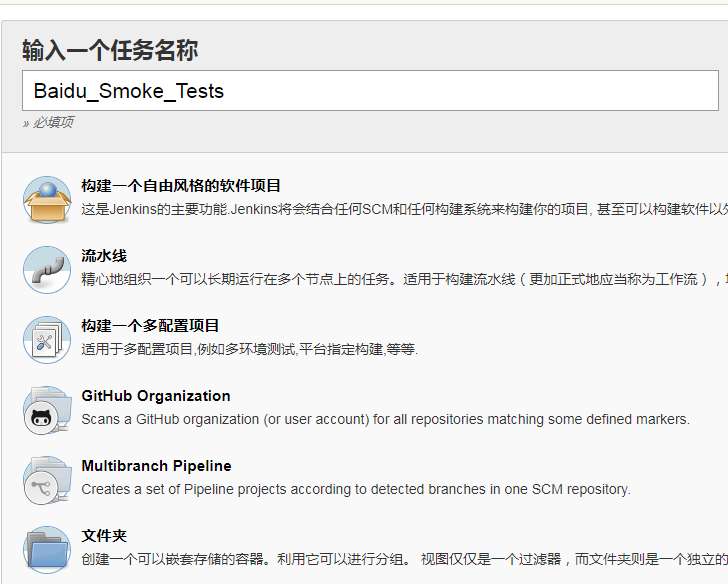Image resolution: width=728 pixels, height=584 pixels.
Task: Click the GitHub Organization octocat icon
Action: point(47,410)
